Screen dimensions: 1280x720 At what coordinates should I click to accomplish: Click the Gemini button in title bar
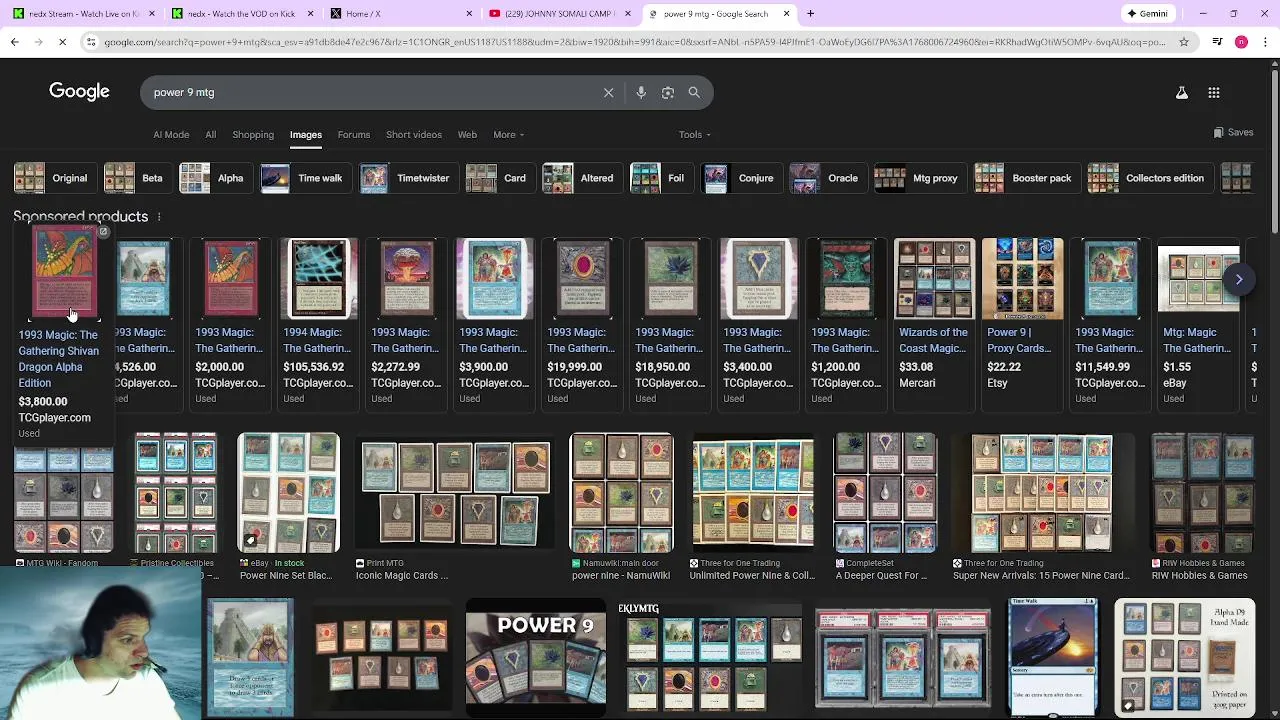click(x=1147, y=14)
